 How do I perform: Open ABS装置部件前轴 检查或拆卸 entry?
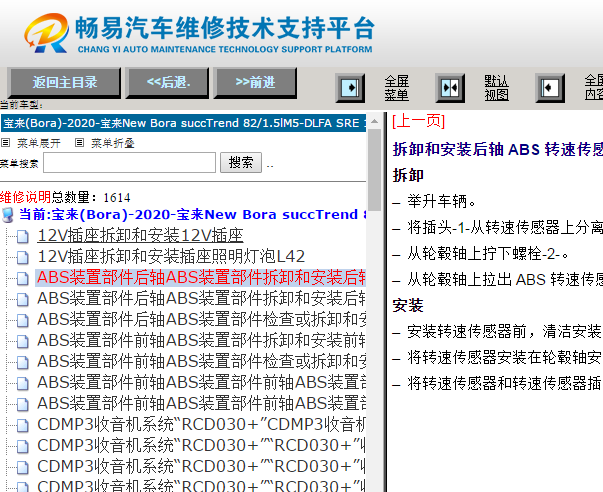click(201, 361)
